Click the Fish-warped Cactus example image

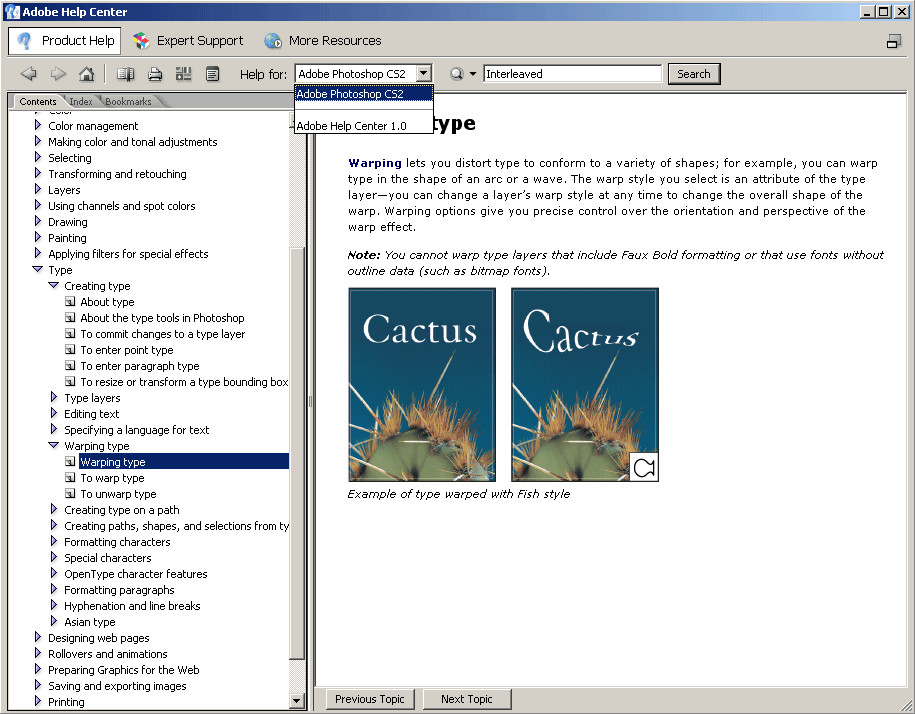click(585, 384)
